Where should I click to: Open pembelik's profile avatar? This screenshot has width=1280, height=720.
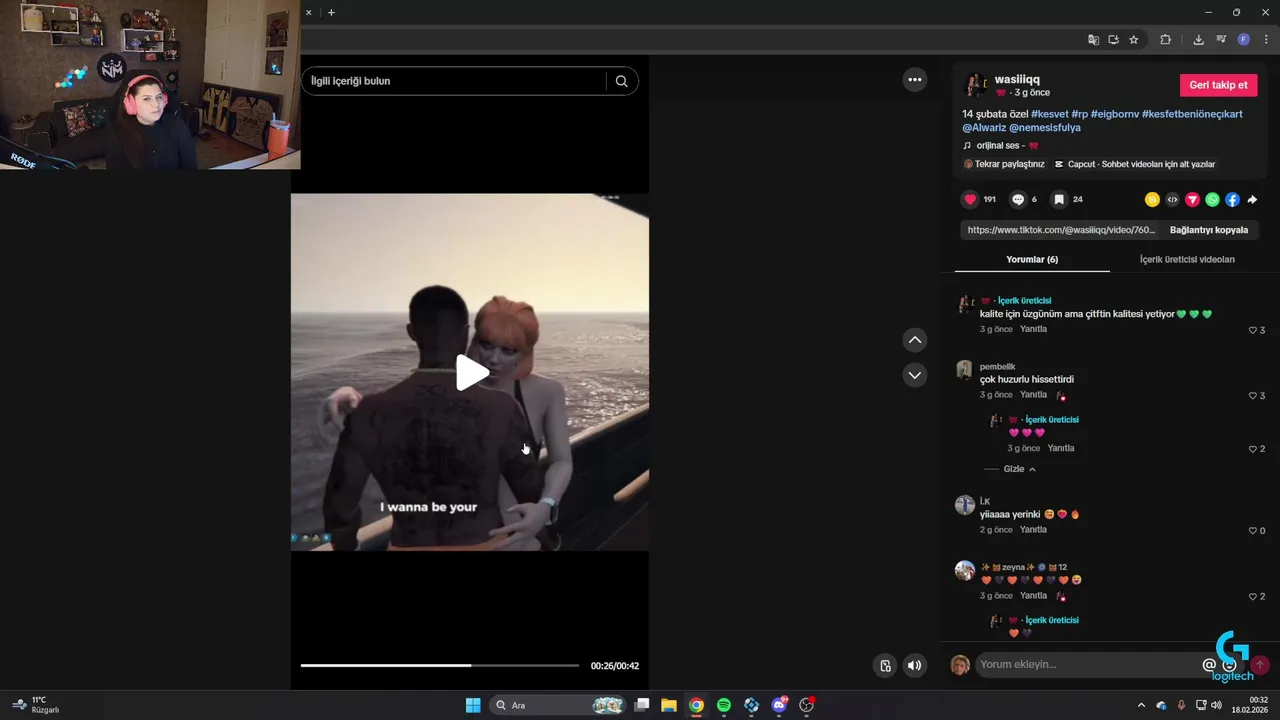964,370
